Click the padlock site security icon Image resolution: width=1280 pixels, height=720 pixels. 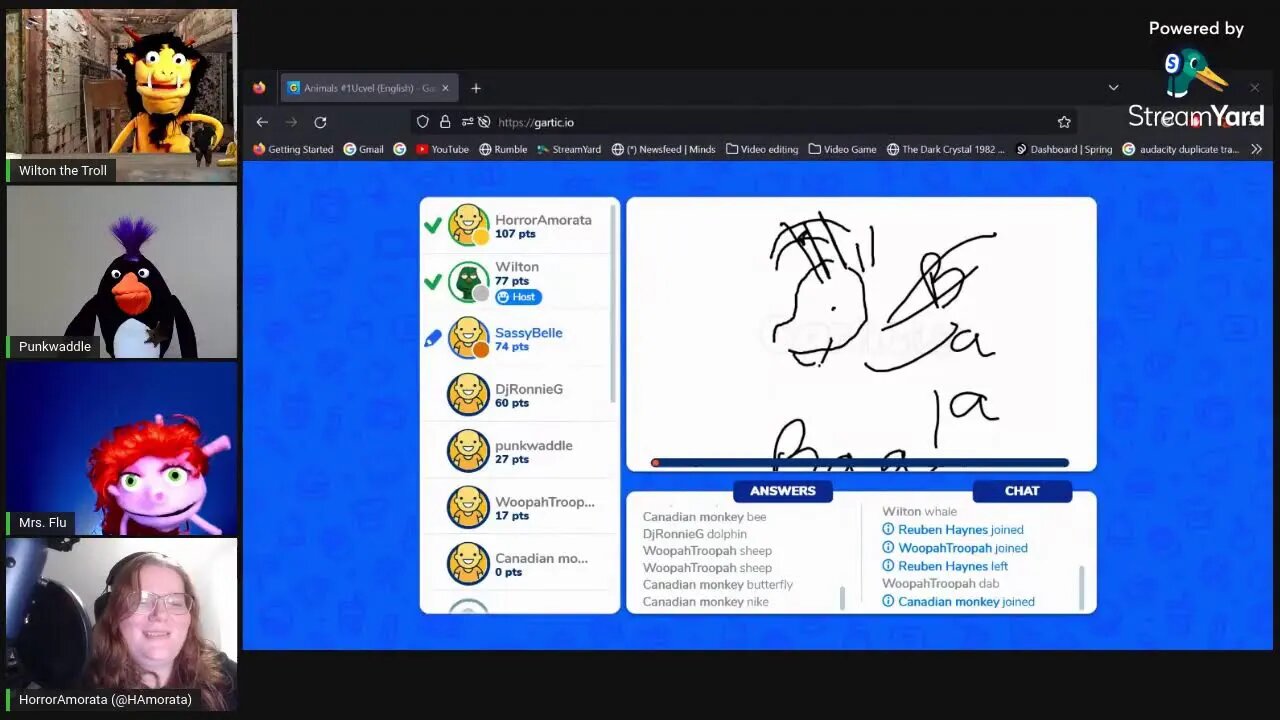pyautogui.click(x=445, y=122)
